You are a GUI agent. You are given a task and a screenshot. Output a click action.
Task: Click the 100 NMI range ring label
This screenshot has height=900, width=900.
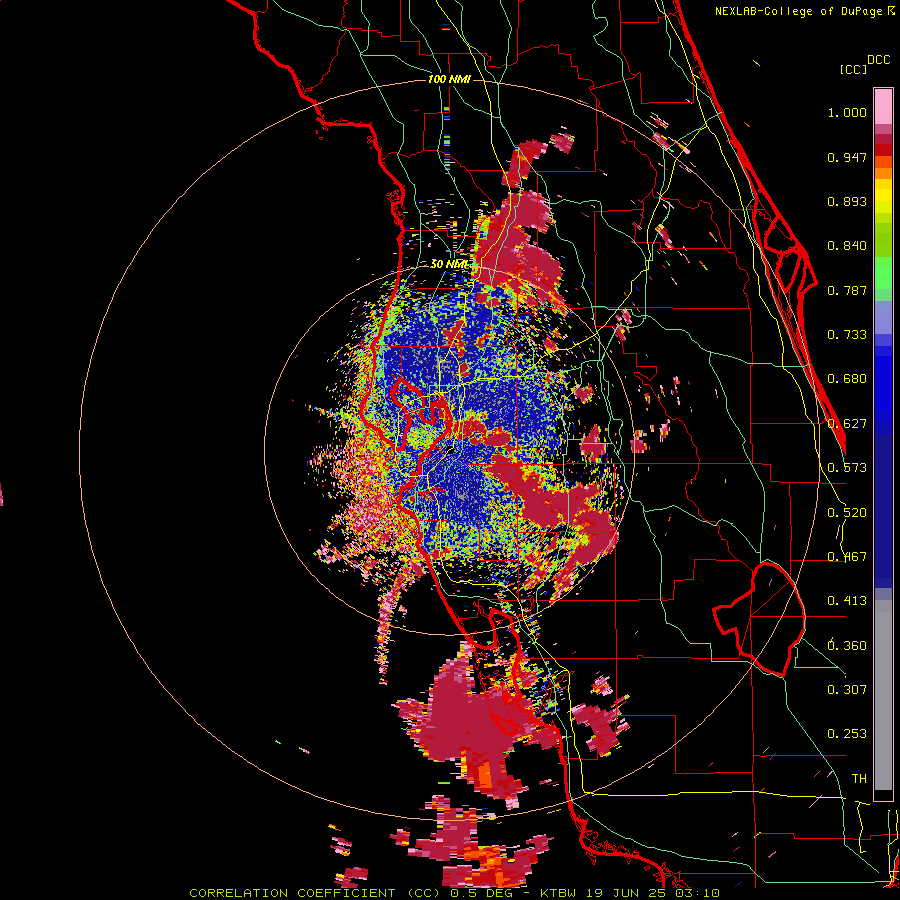pos(449,79)
